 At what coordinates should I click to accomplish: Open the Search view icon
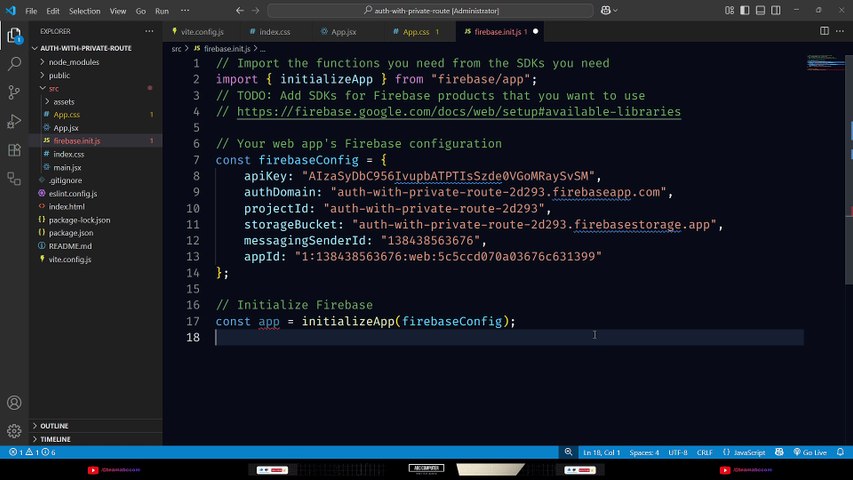tap(14, 64)
